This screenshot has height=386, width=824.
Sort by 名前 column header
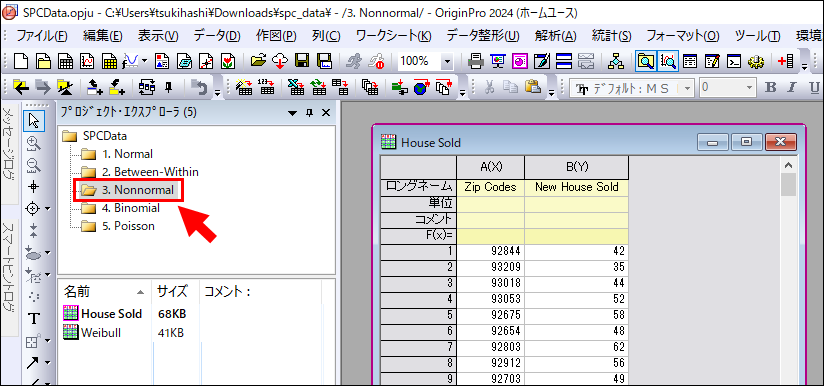104,291
